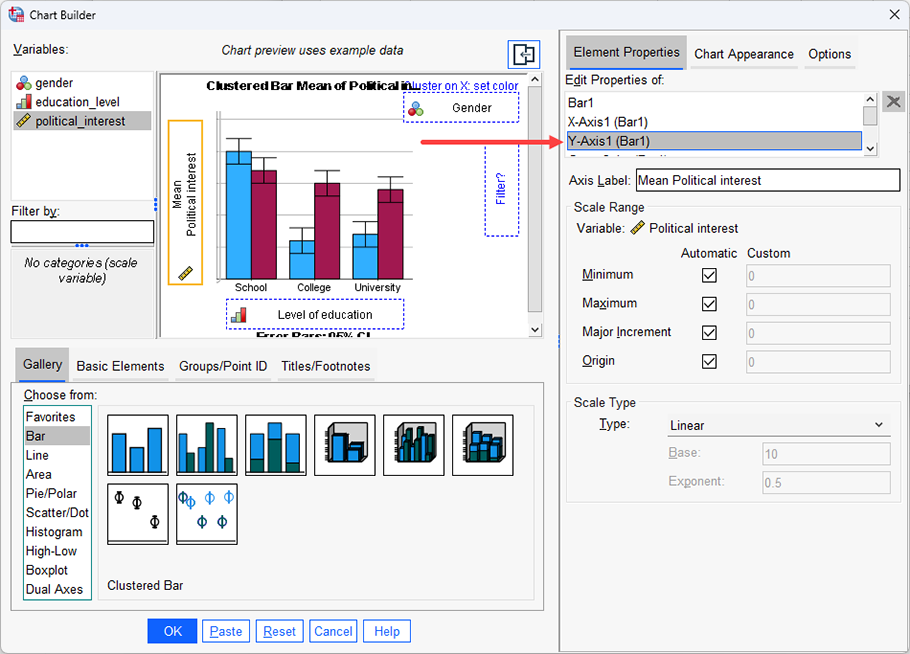Click the delete element X icon
Viewport: 910px width, 654px height.
(x=894, y=102)
